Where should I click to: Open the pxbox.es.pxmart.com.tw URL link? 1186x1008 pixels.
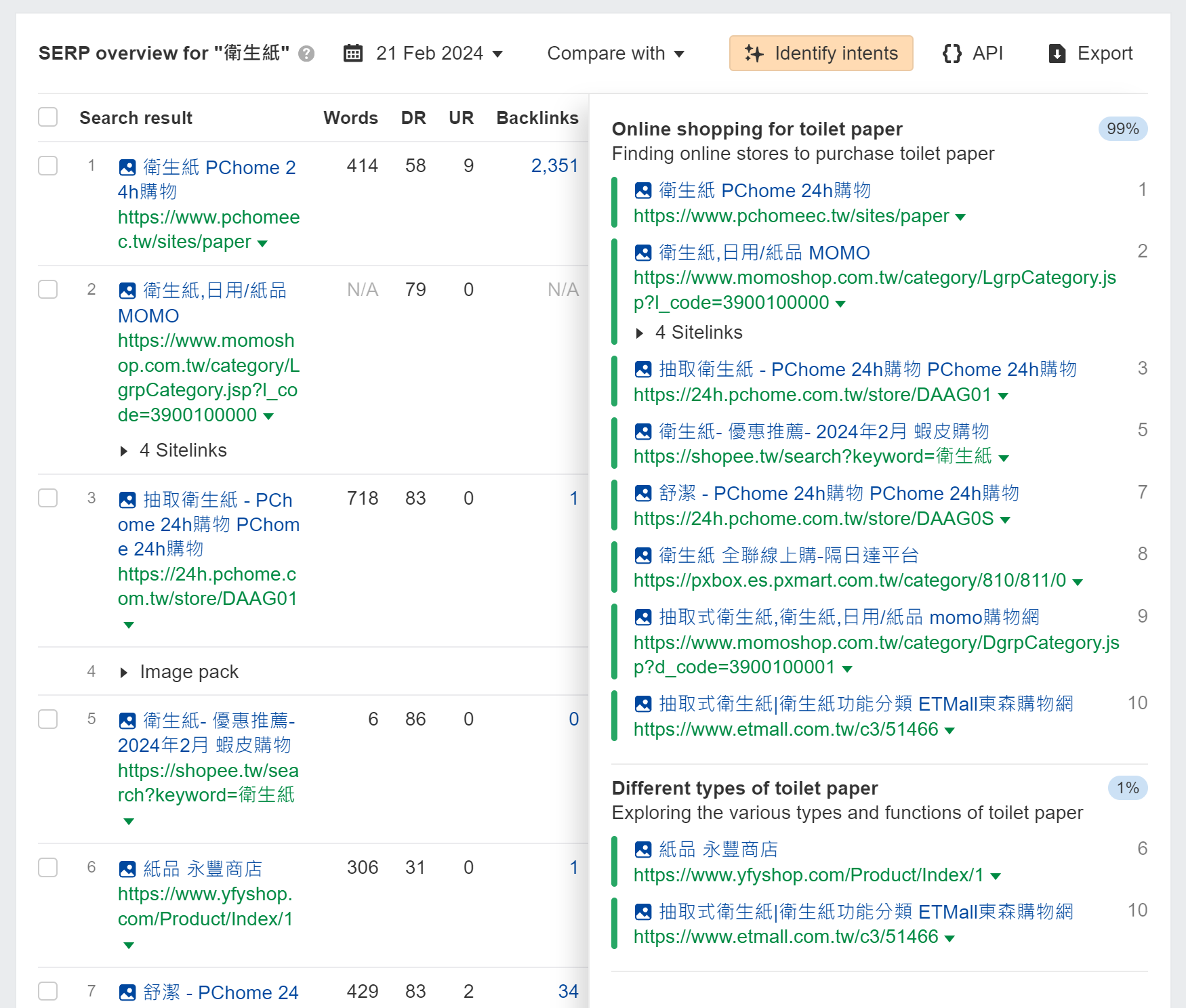pos(849,581)
